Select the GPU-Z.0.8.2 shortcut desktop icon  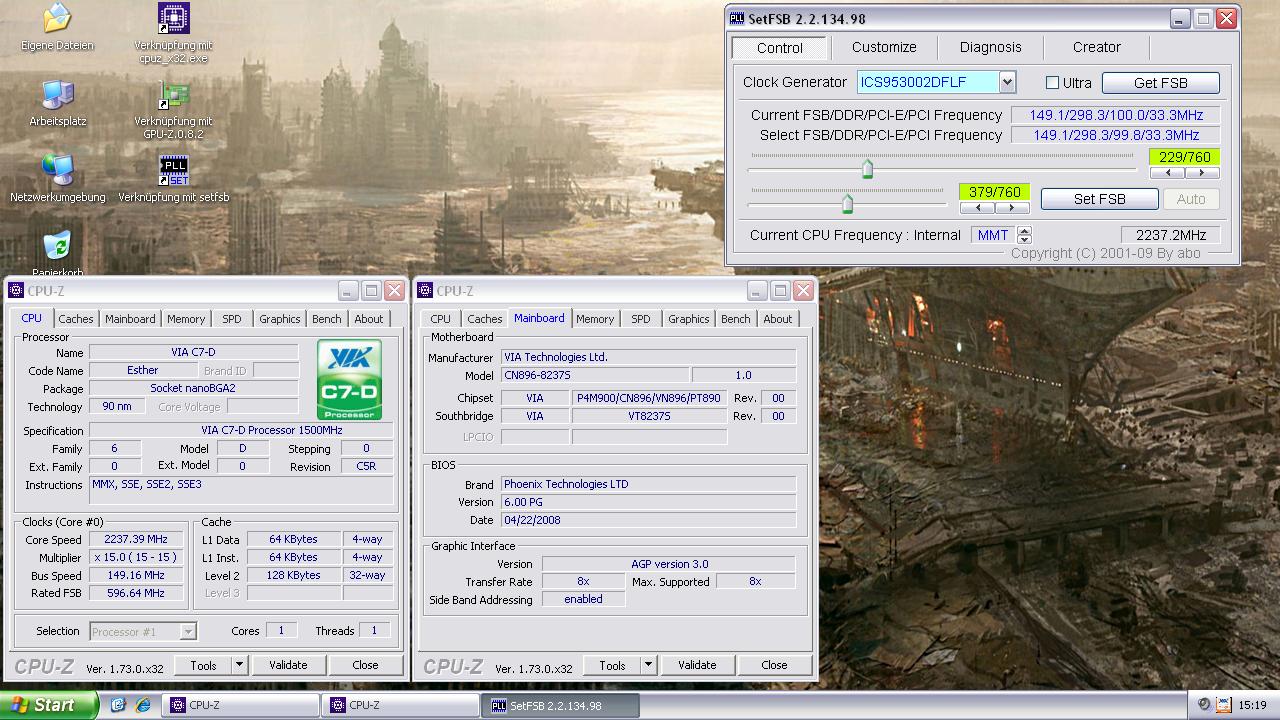(174, 95)
